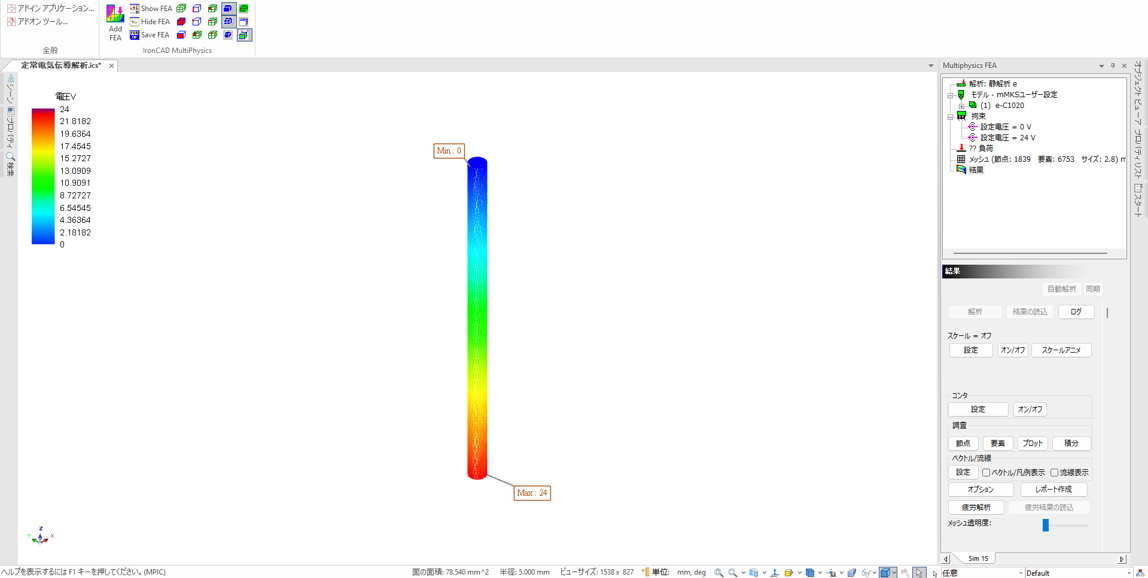Click the レポート作成 button

coord(1054,489)
